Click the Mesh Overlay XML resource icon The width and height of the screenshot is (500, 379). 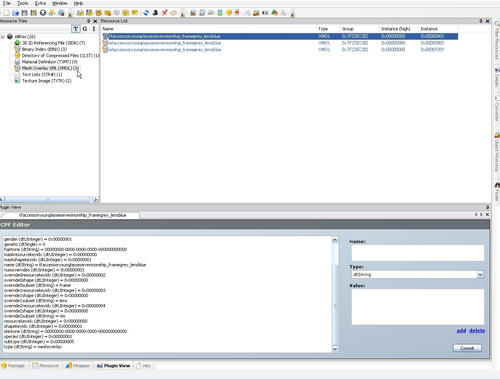[x=17, y=68]
